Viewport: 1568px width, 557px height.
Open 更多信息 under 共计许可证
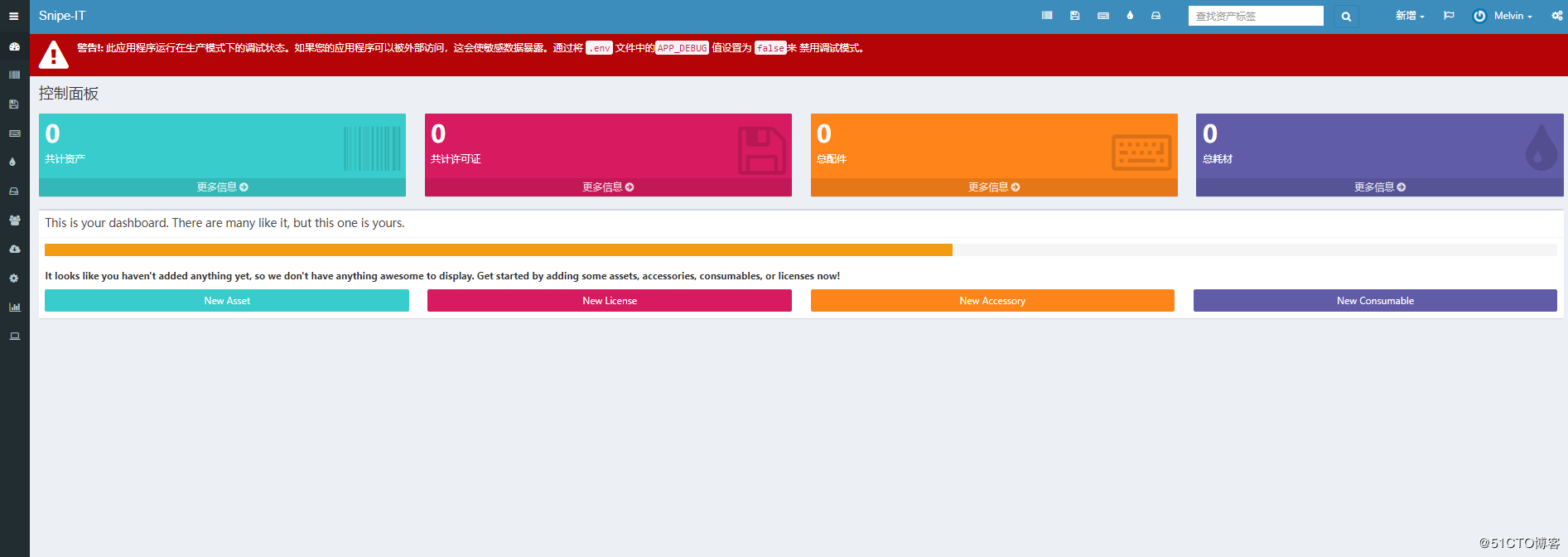click(608, 187)
